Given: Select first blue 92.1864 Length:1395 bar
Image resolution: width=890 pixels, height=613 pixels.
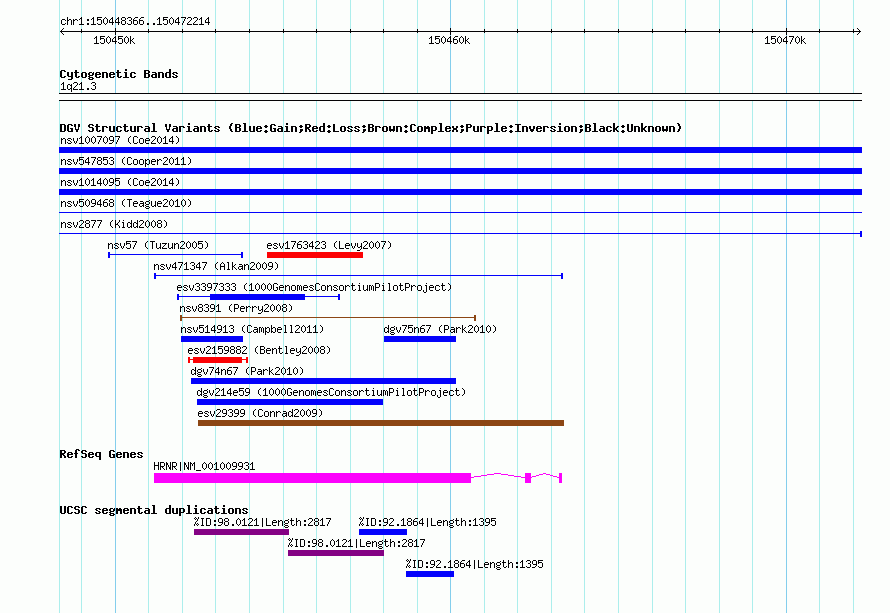Looking at the screenshot, I should tap(383, 532).
